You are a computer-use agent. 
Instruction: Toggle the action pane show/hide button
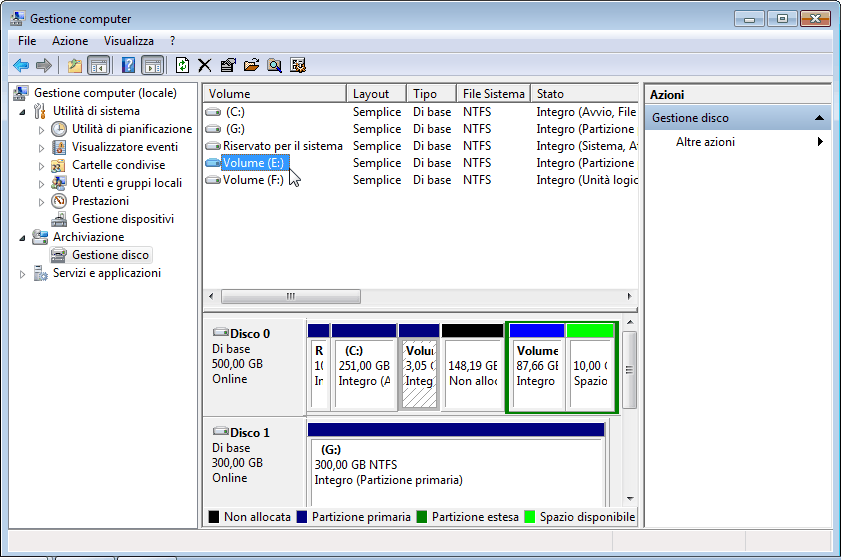tap(152, 65)
